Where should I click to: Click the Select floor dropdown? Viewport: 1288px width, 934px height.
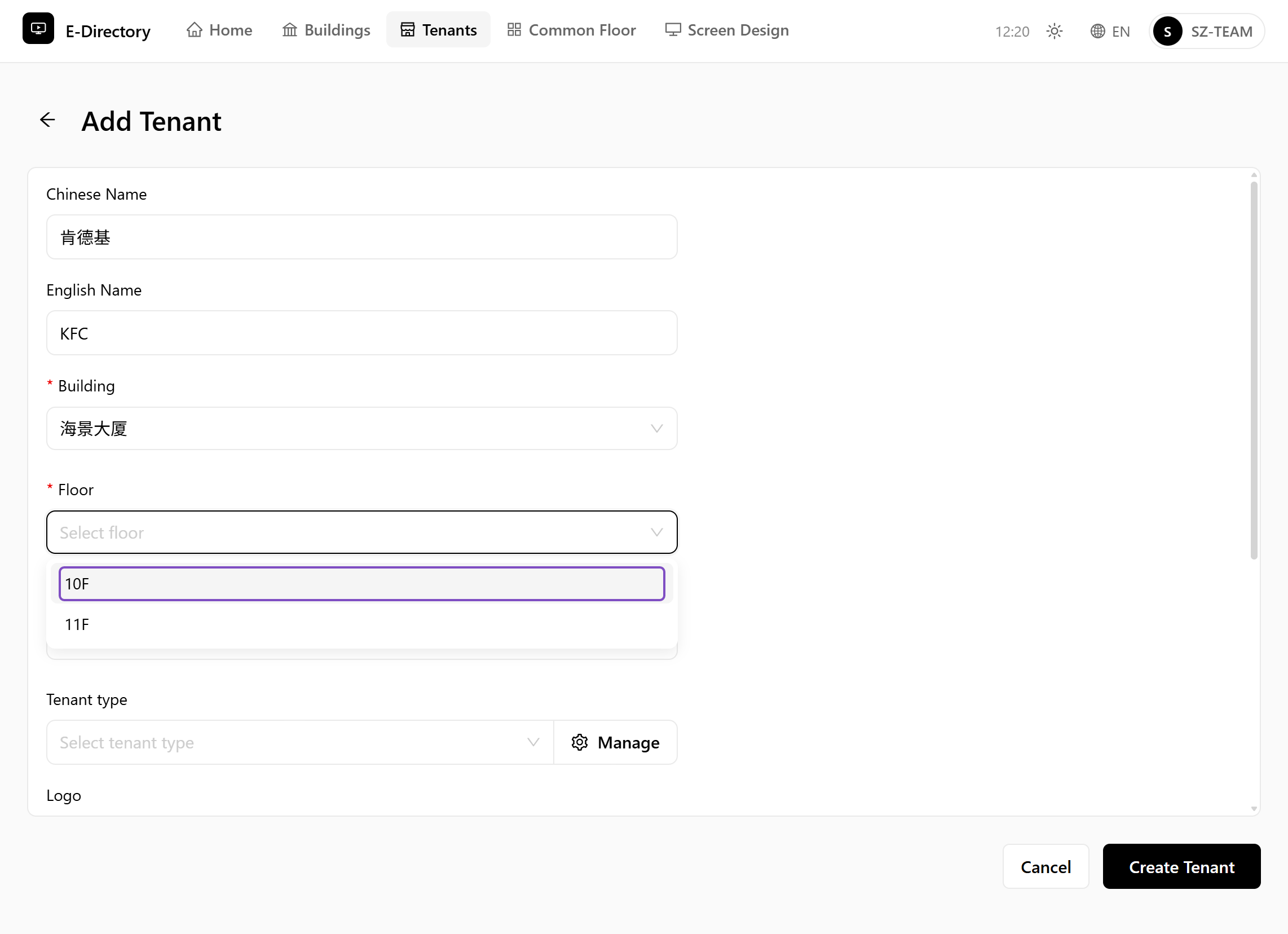pyautogui.click(x=361, y=532)
